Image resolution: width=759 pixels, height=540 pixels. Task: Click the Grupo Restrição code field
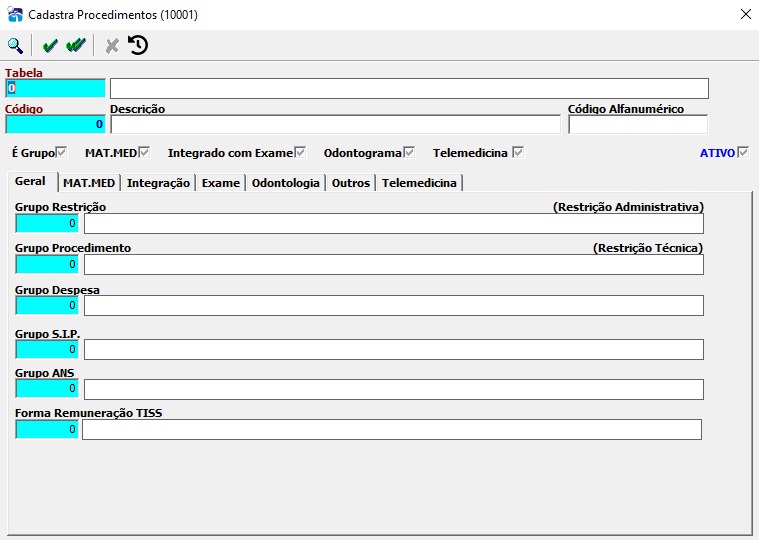(47, 224)
